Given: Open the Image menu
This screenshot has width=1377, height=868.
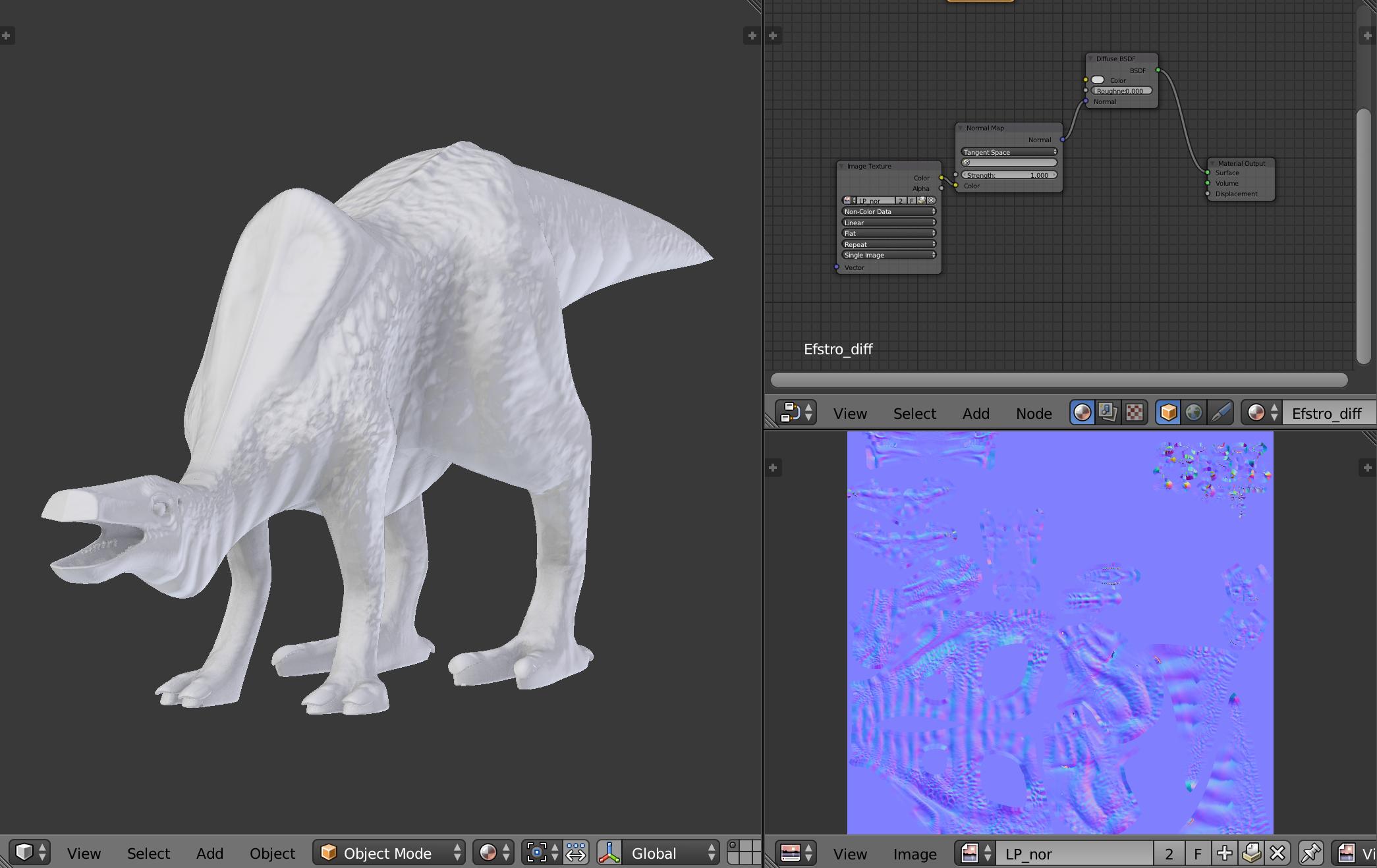Looking at the screenshot, I should [914, 854].
